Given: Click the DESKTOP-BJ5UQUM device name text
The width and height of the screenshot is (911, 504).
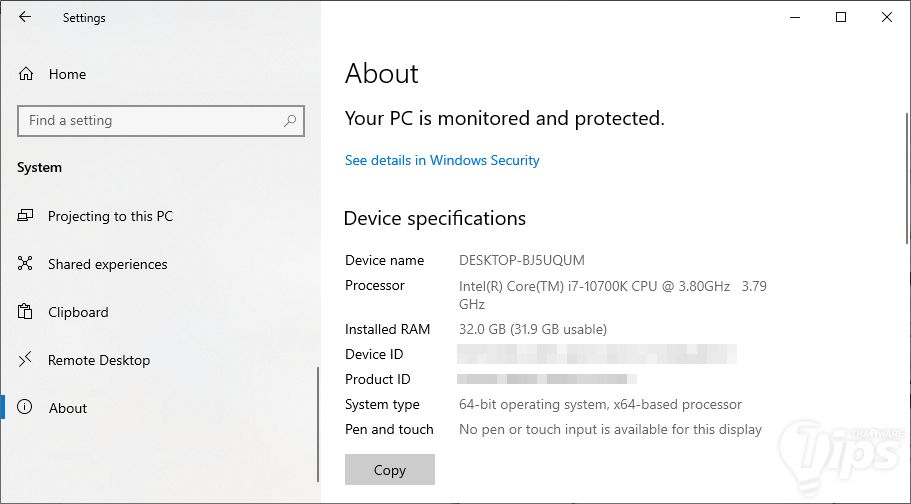Looking at the screenshot, I should point(522,260).
